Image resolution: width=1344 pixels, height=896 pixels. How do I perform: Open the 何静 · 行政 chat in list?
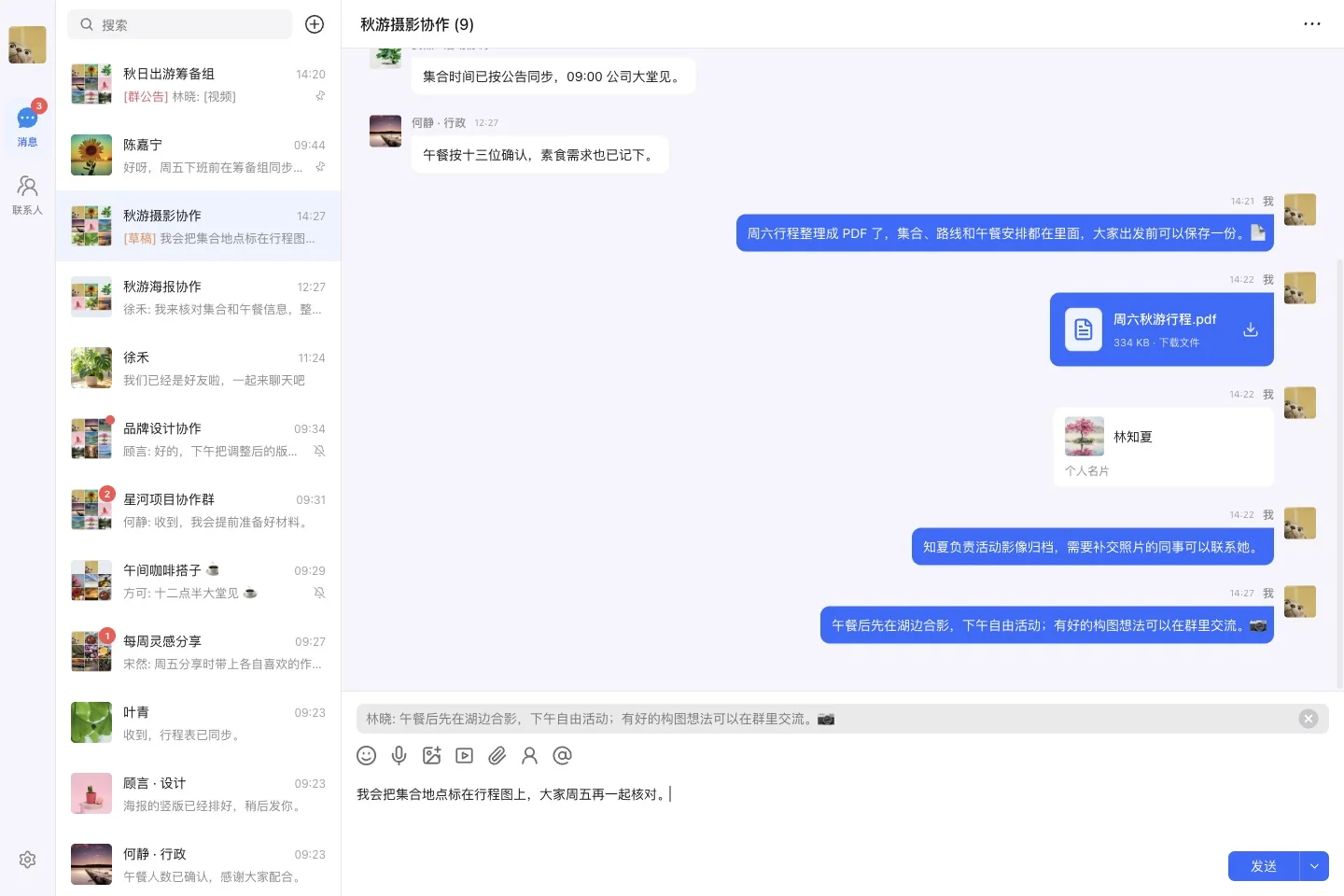[198, 864]
